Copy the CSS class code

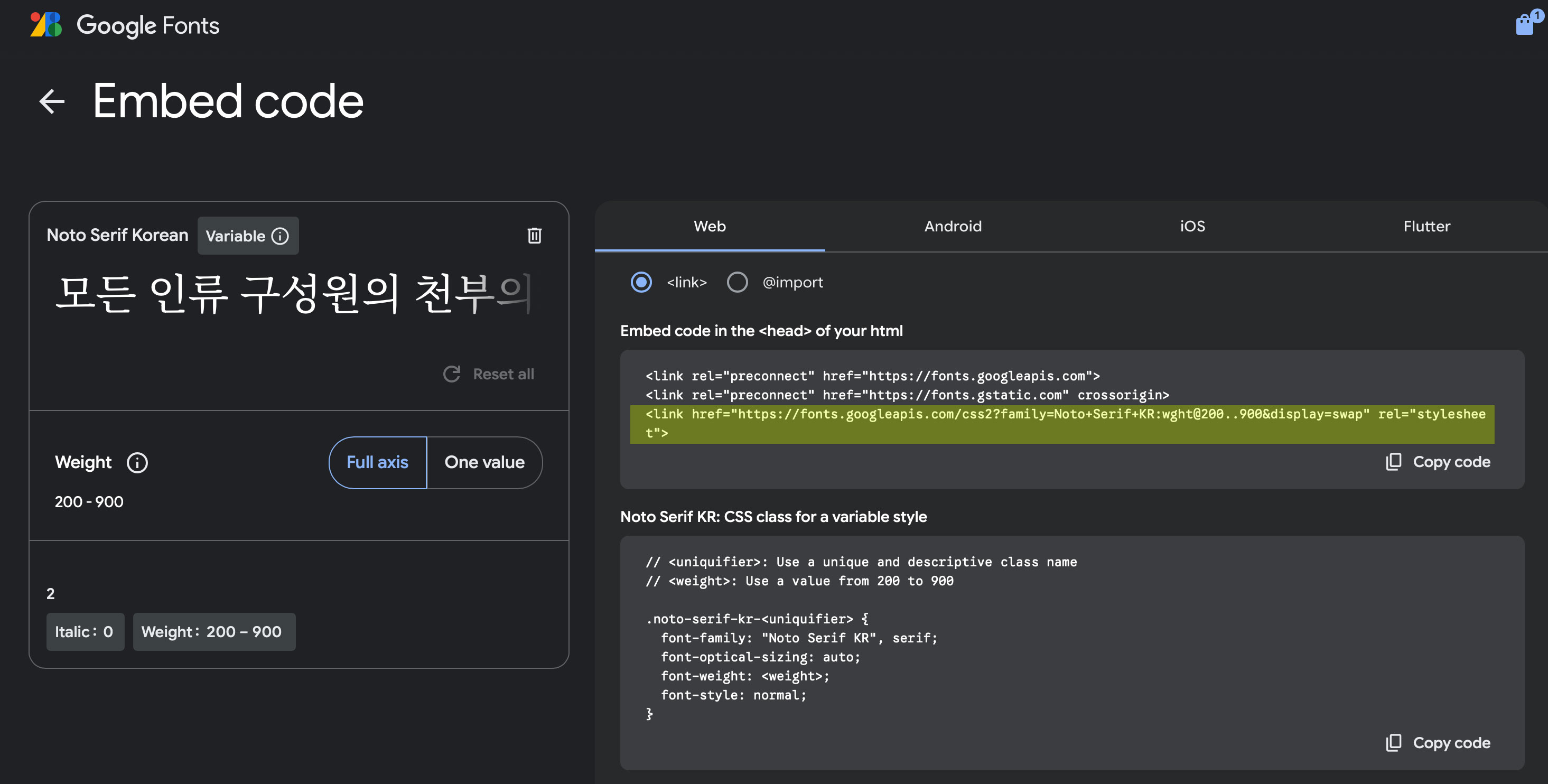coord(1438,743)
